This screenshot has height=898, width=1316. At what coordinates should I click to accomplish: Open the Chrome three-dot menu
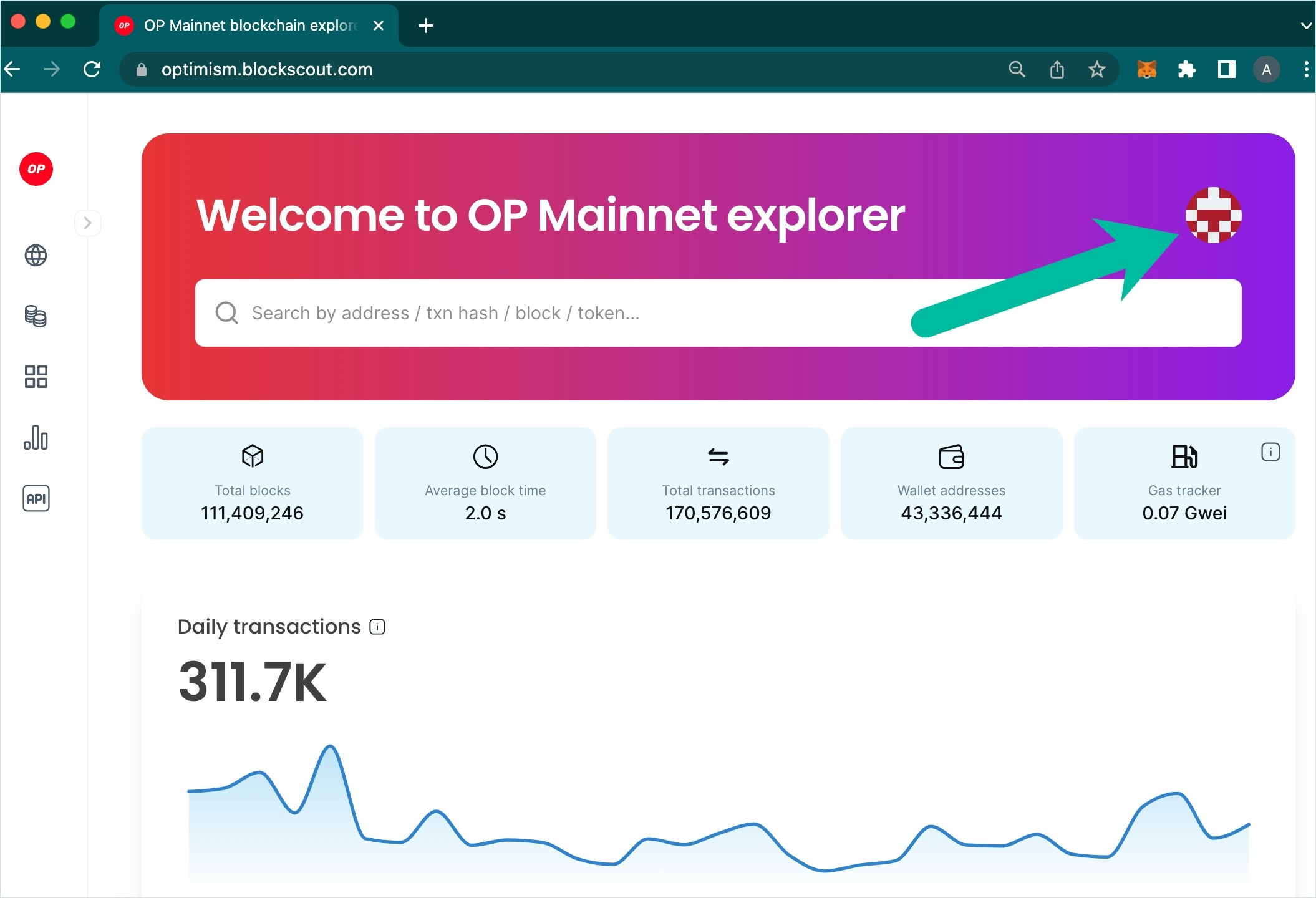1306,69
